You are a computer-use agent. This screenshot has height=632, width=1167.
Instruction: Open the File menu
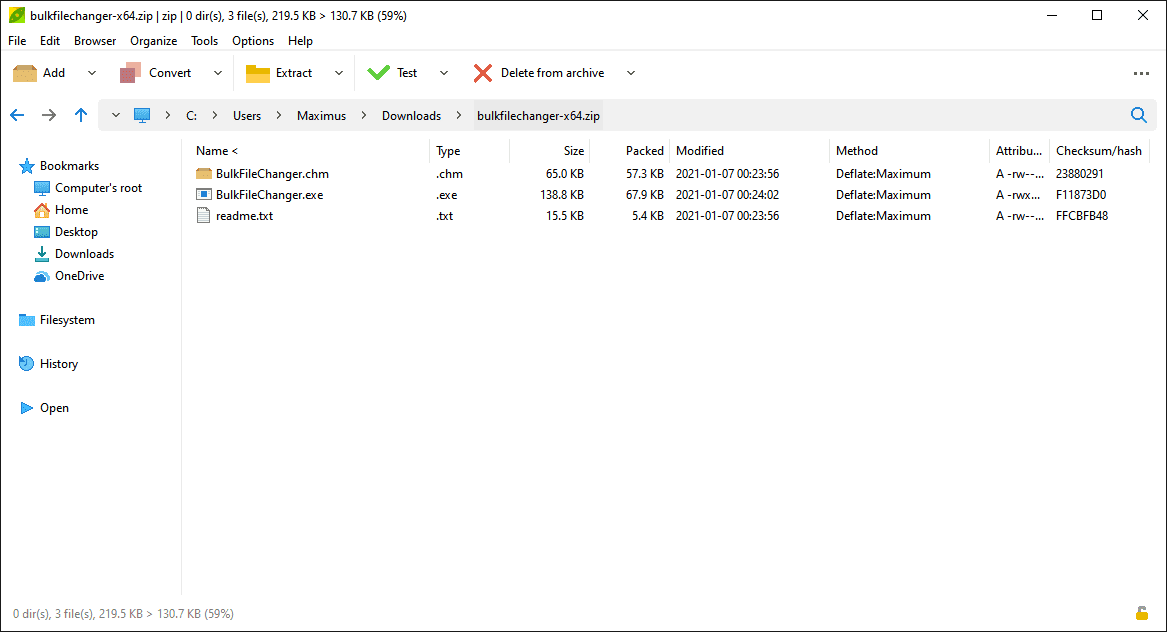pos(17,41)
